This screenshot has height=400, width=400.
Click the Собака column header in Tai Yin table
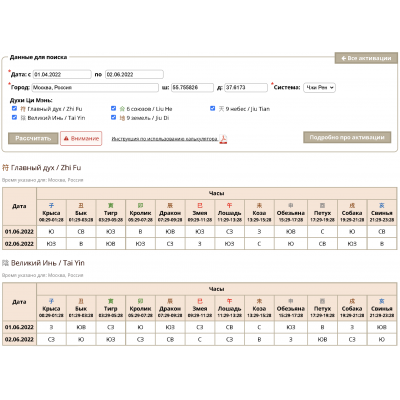352,308
